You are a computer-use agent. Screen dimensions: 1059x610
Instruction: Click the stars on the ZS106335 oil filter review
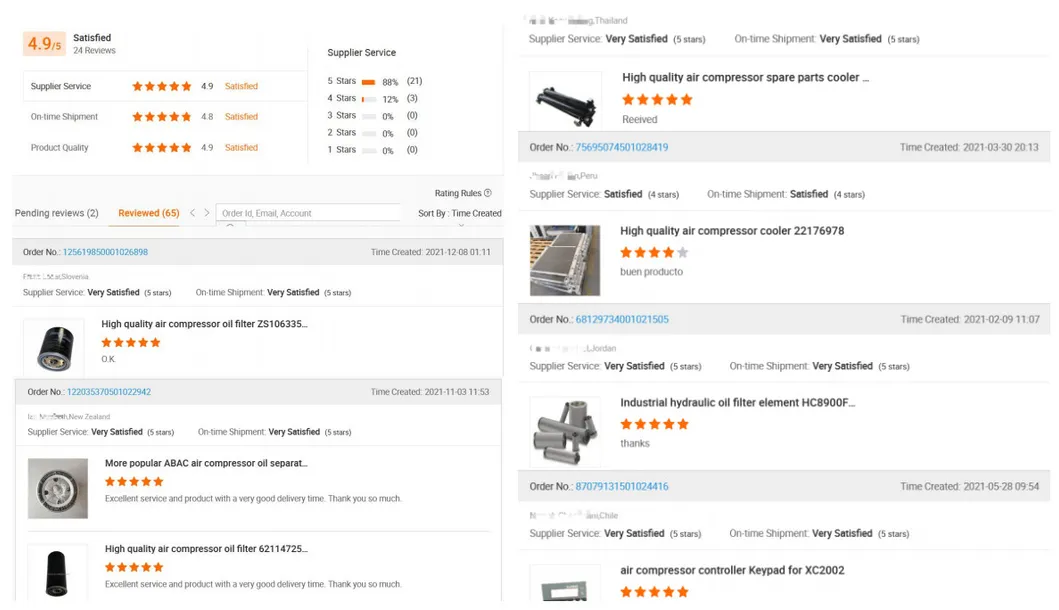[x=130, y=342]
